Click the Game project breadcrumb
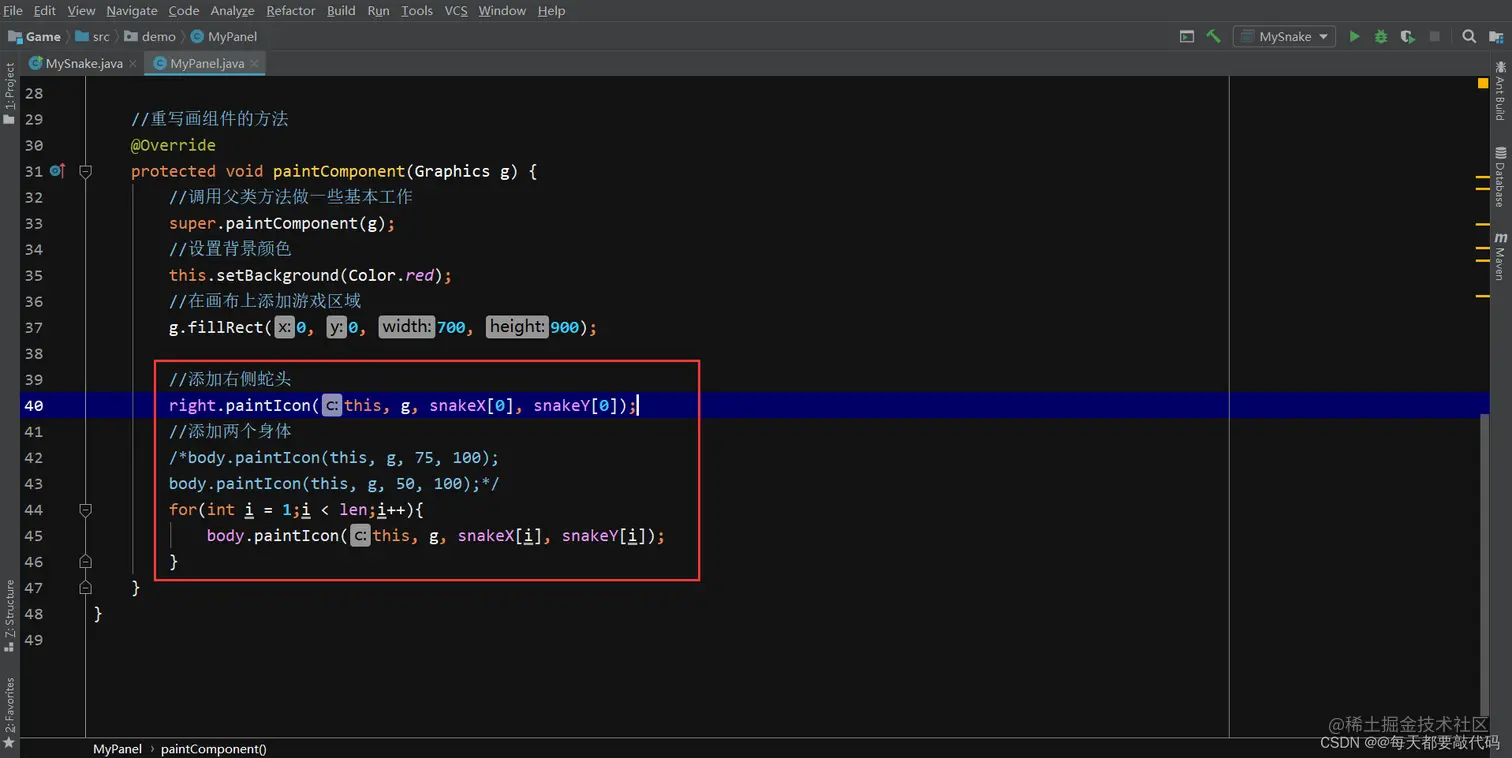1512x758 pixels. pyautogui.click(x=35, y=37)
